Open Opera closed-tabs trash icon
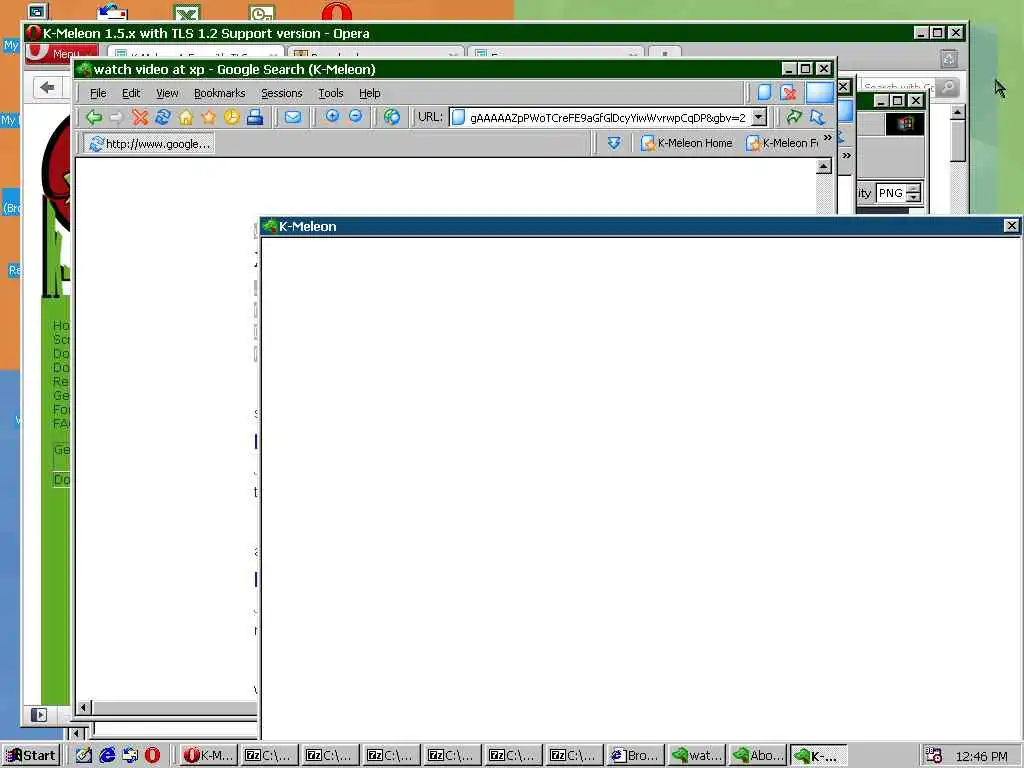1024x768 pixels. click(949, 59)
